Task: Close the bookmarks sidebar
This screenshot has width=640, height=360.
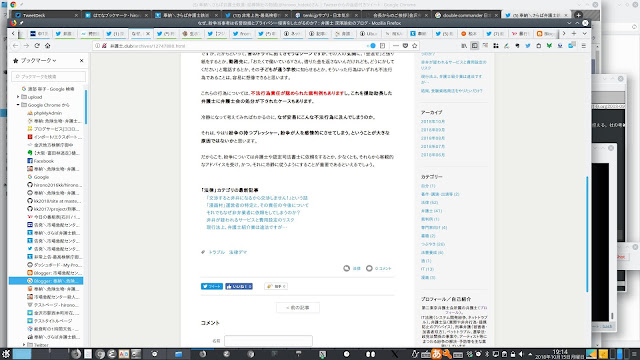Action: click(x=82, y=60)
